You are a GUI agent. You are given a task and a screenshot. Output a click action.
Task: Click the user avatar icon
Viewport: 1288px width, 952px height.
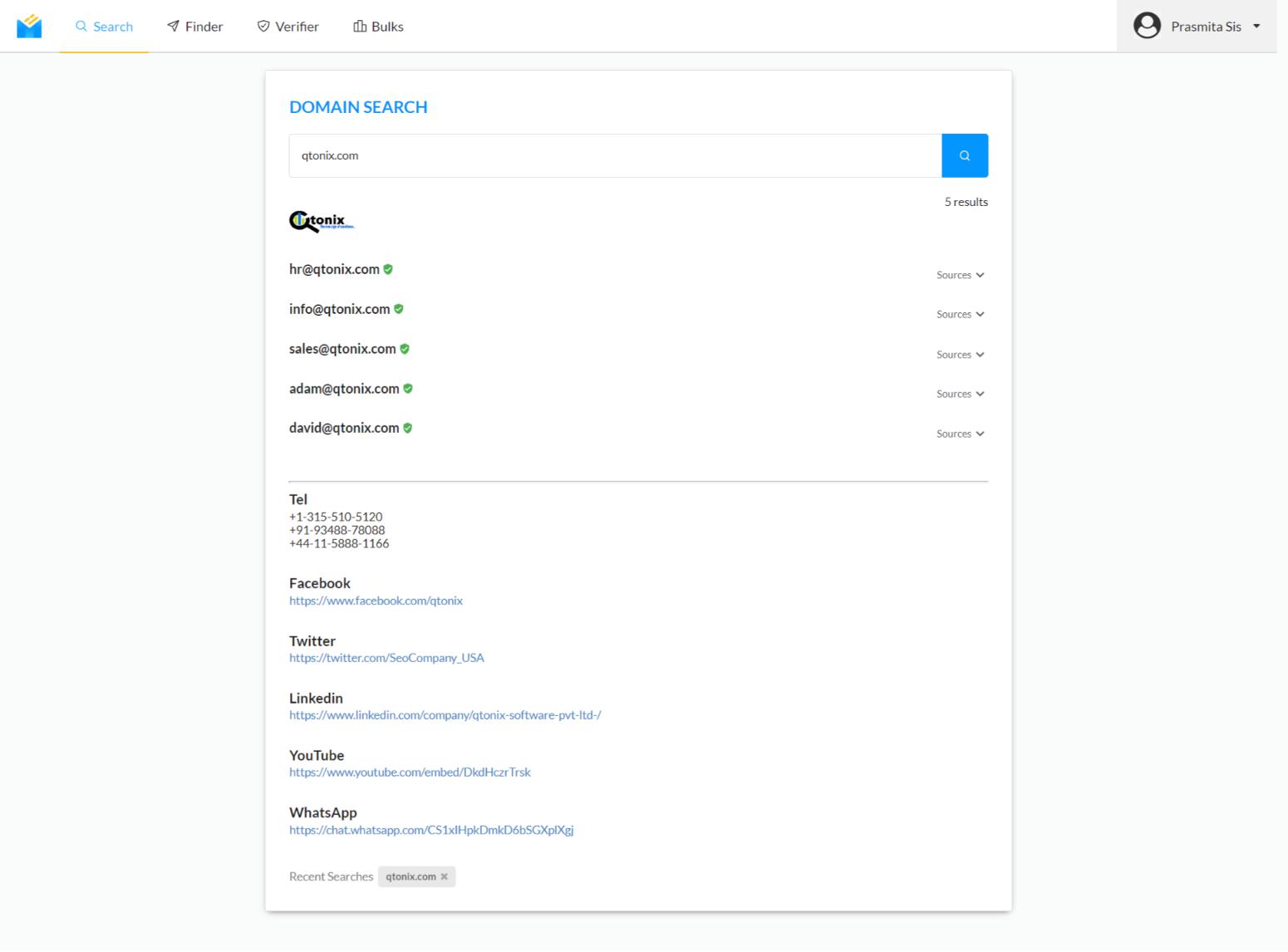click(1147, 26)
